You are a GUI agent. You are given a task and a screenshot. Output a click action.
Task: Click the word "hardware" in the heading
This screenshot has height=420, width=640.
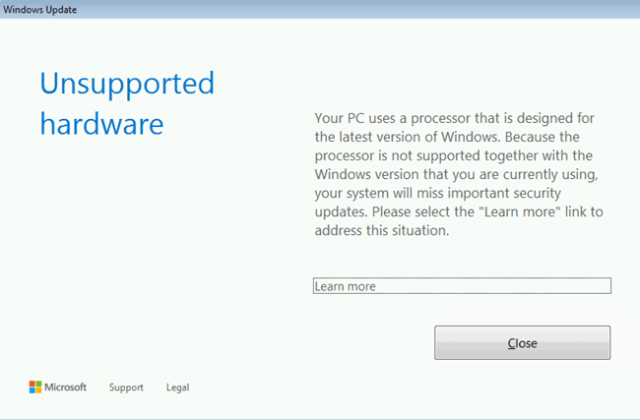(x=101, y=125)
